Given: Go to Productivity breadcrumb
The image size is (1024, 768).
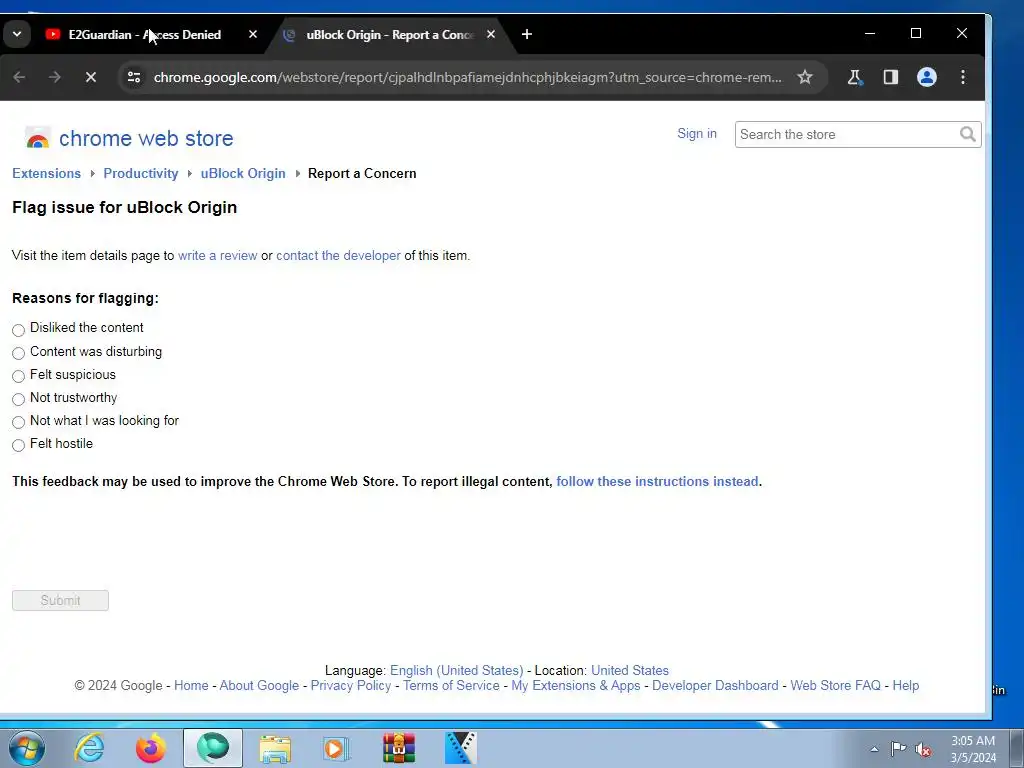Looking at the screenshot, I should tap(140, 173).
